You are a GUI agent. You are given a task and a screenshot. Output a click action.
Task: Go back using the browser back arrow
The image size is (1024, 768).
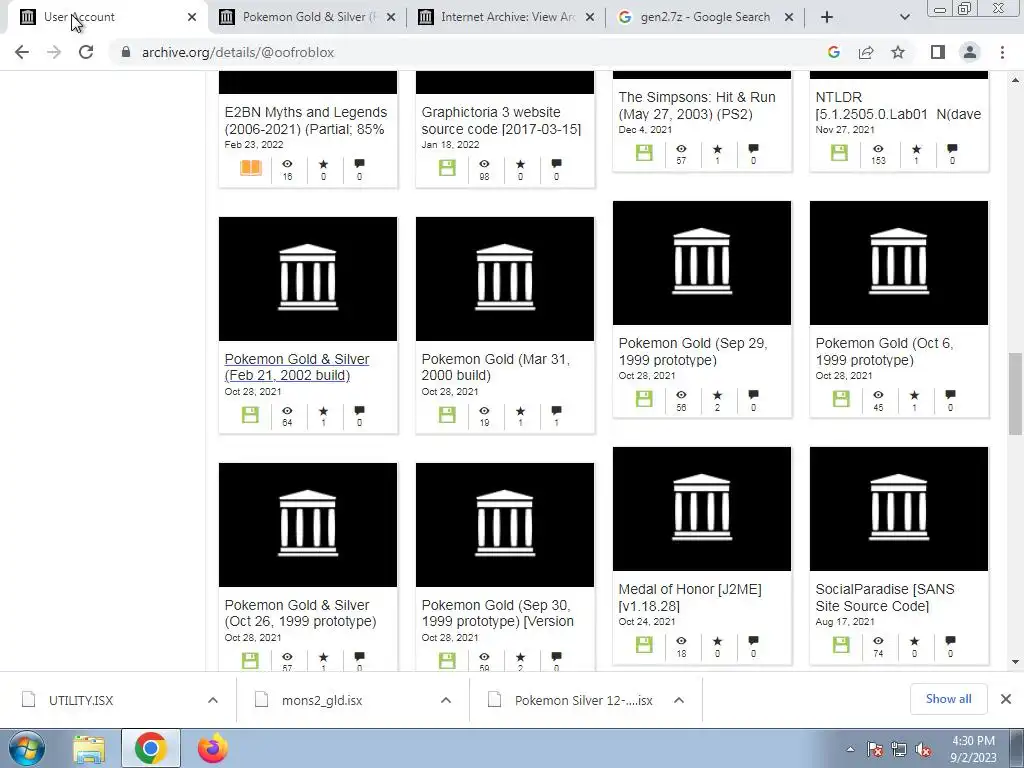coord(22,52)
